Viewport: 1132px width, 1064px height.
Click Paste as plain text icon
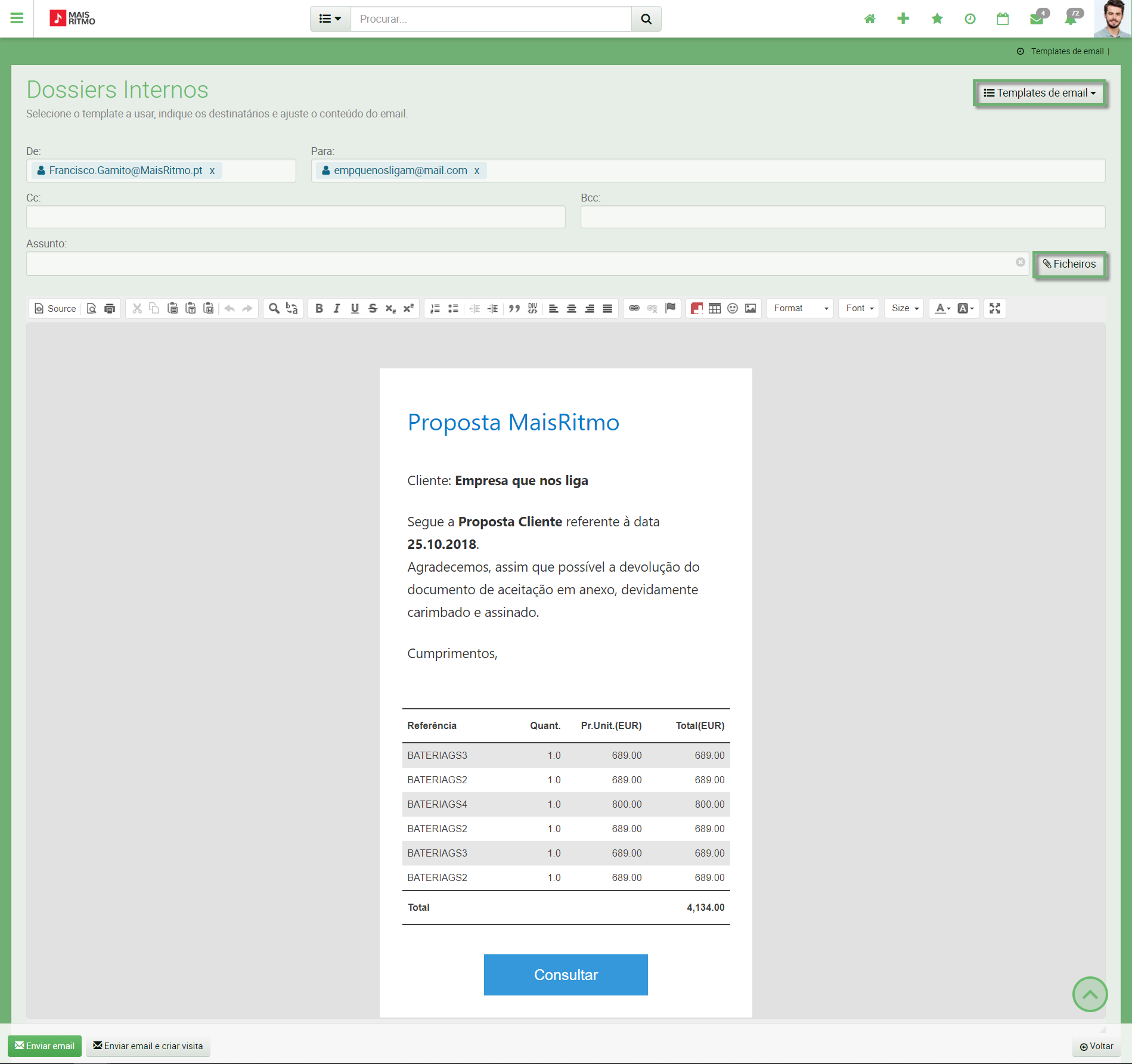point(191,308)
